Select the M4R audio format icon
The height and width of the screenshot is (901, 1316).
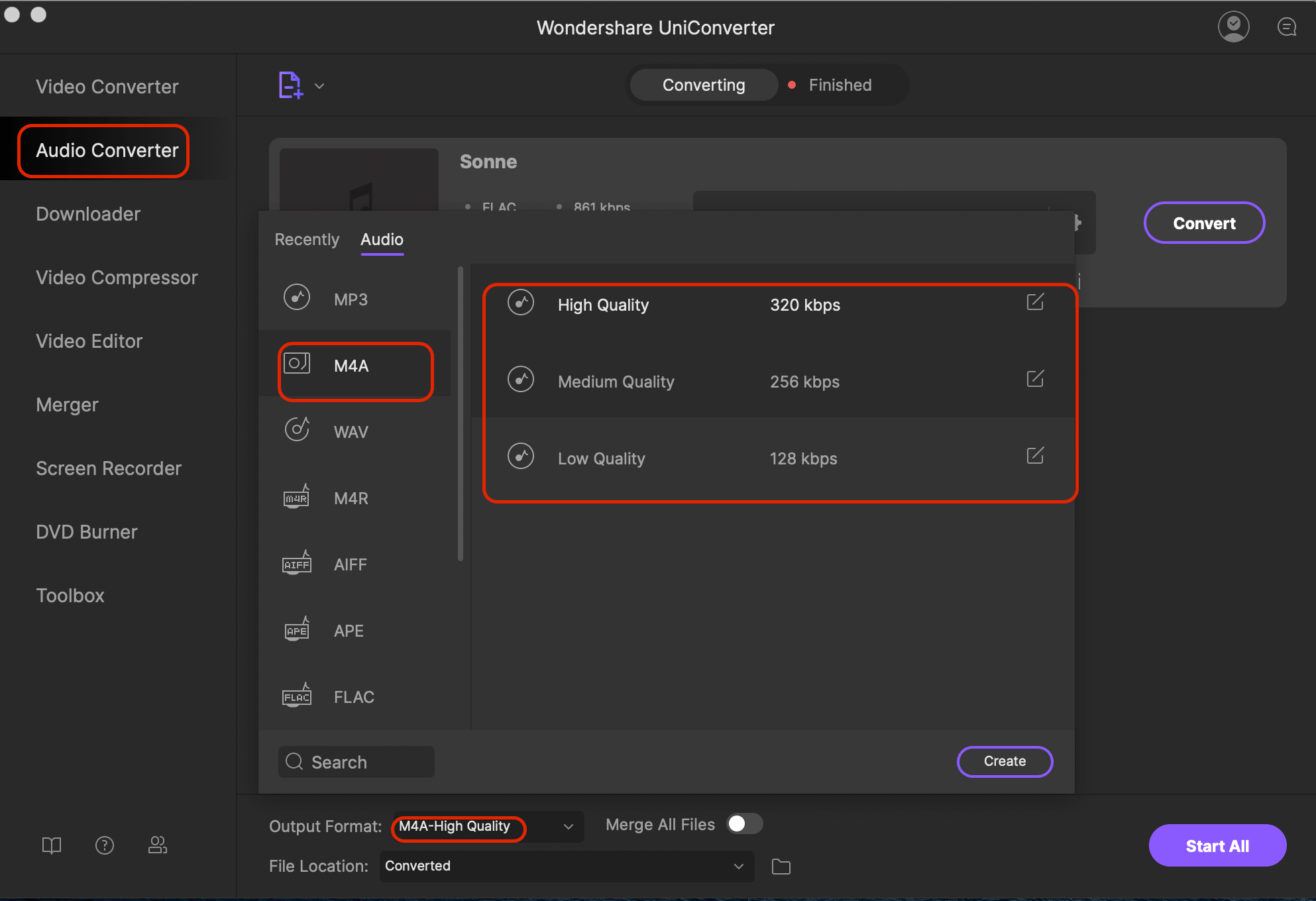click(297, 498)
